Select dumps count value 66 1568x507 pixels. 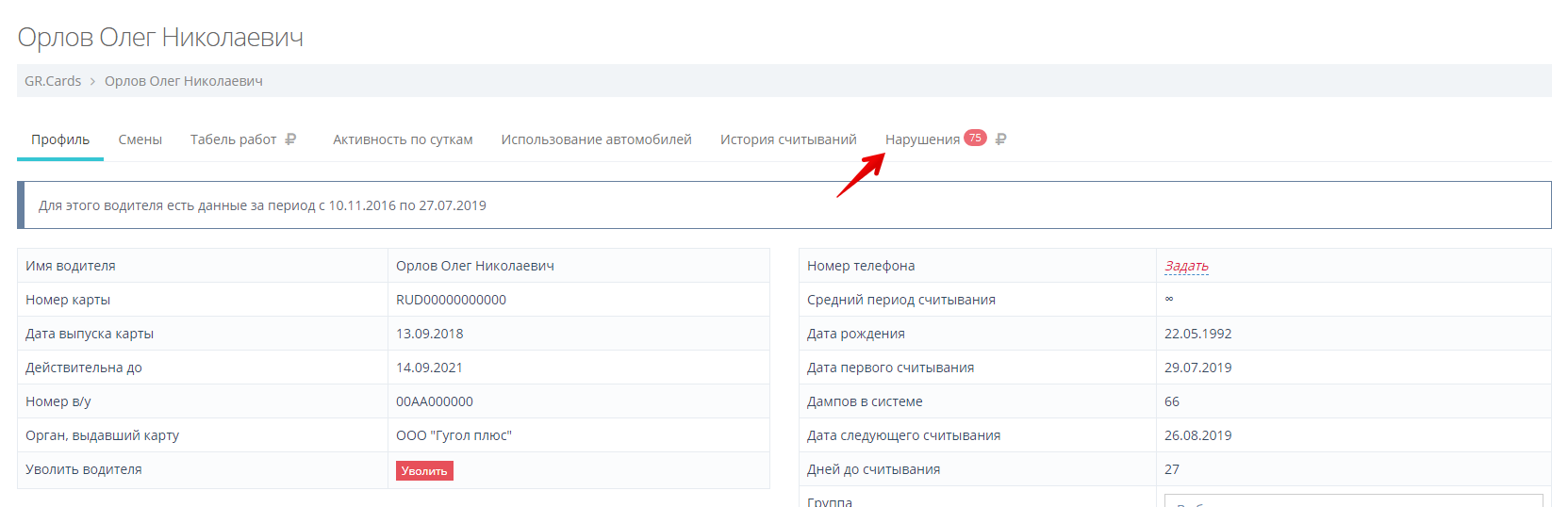pos(1172,401)
